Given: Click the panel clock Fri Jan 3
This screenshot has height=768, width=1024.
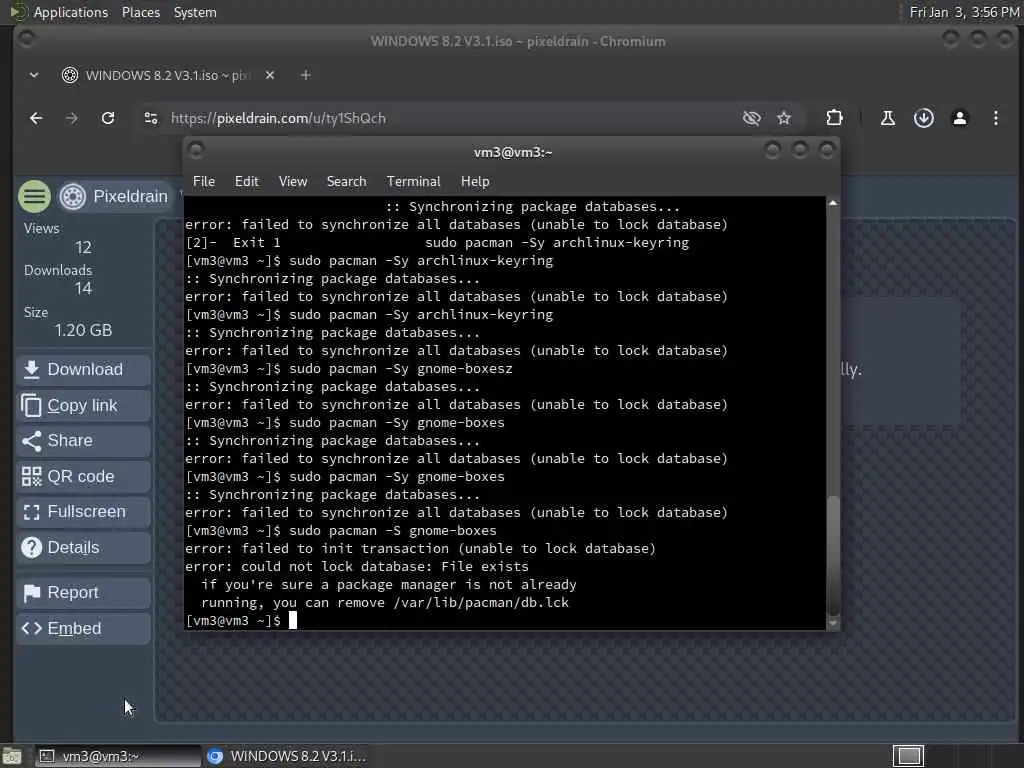Looking at the screenshot, I should point(964,12).
